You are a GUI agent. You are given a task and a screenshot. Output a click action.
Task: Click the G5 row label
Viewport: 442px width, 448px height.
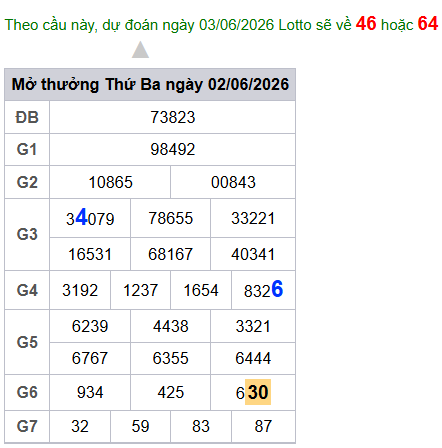27,342
